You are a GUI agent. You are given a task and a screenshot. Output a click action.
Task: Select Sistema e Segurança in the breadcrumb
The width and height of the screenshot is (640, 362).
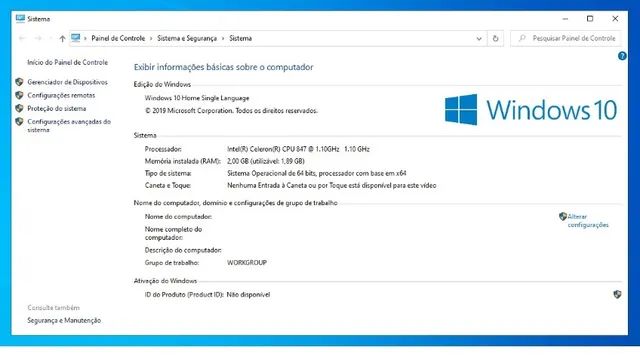[x=187, y=38]
